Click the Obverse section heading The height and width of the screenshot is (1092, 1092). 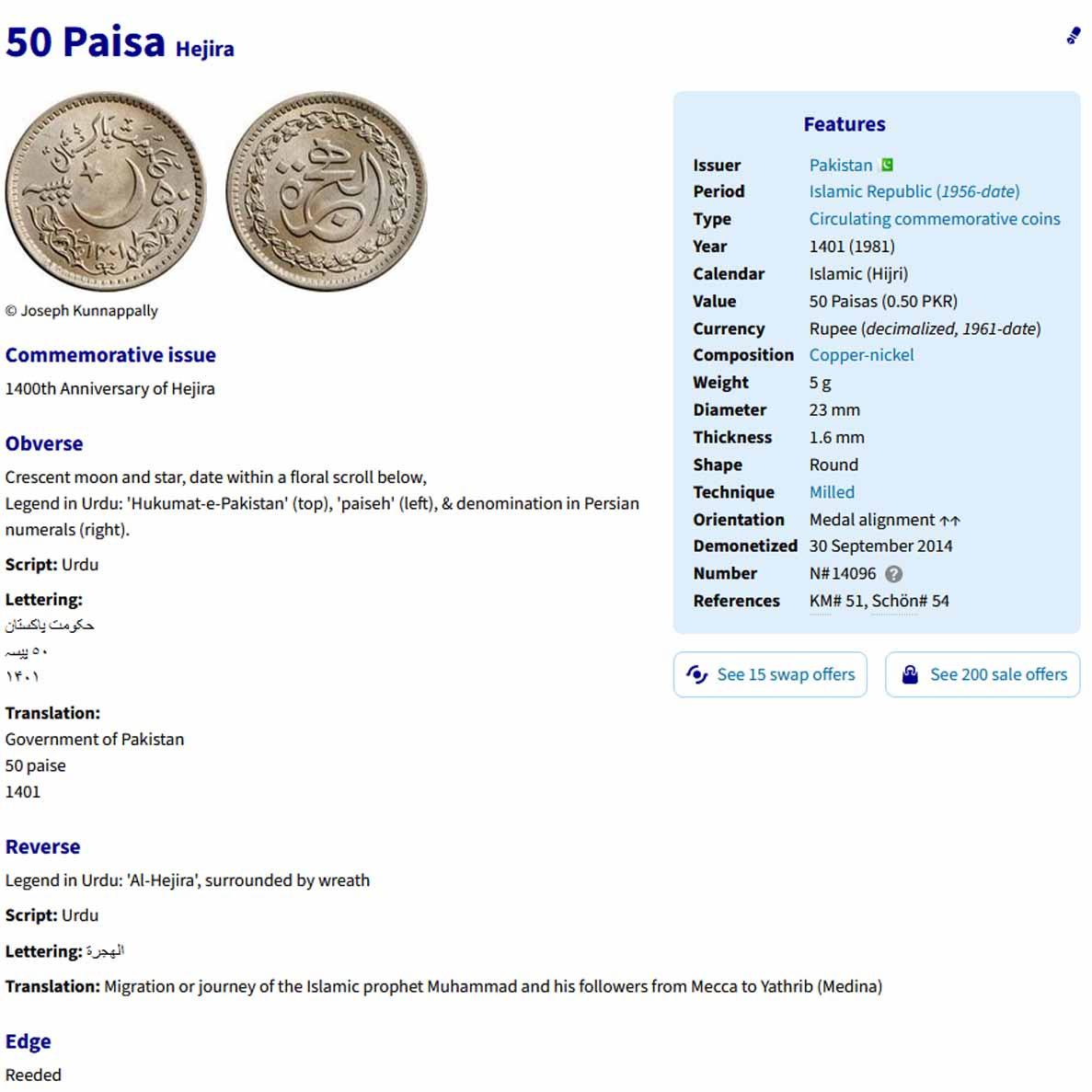(x=44, y=443)
